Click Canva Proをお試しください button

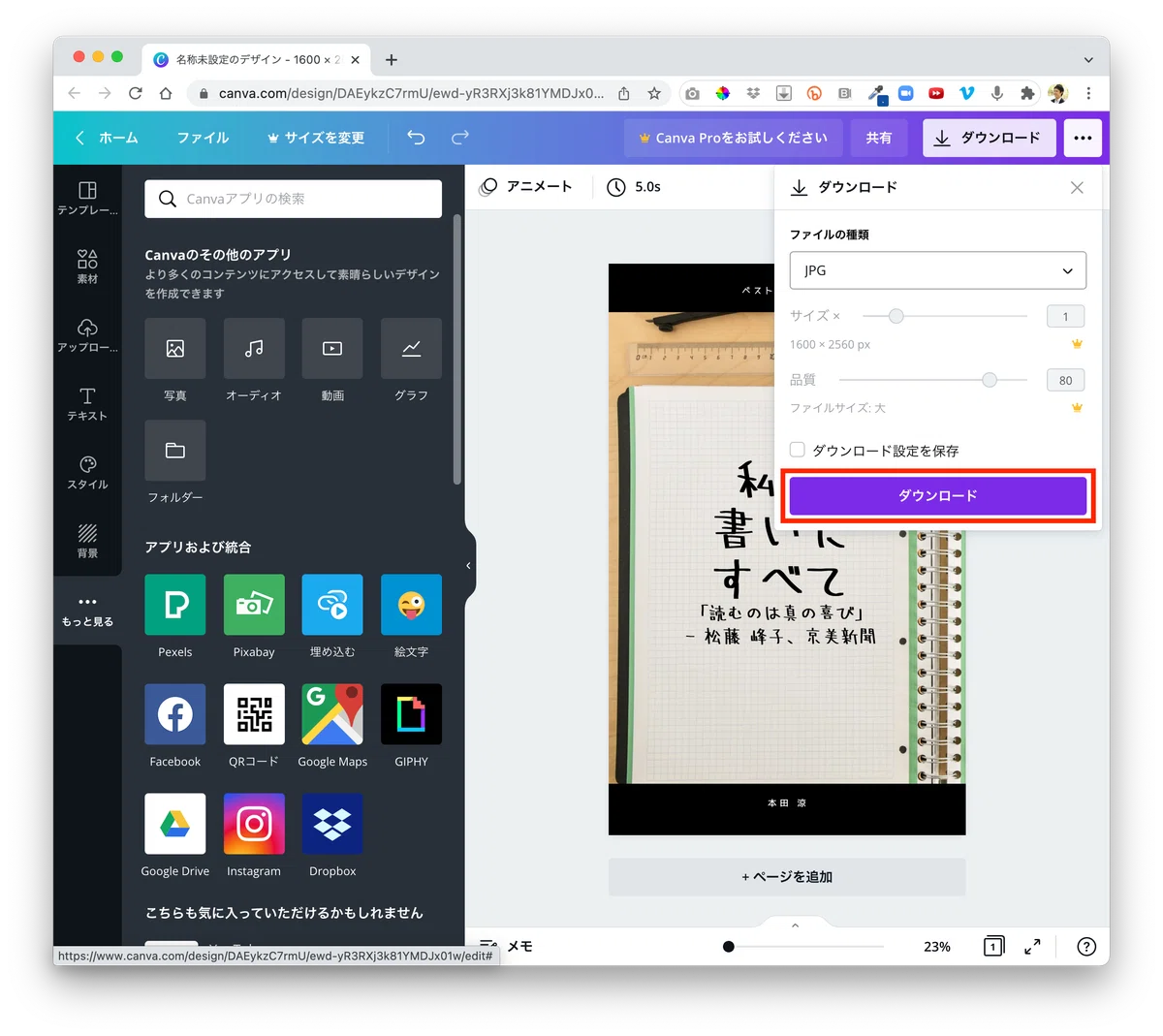[734, 138]
